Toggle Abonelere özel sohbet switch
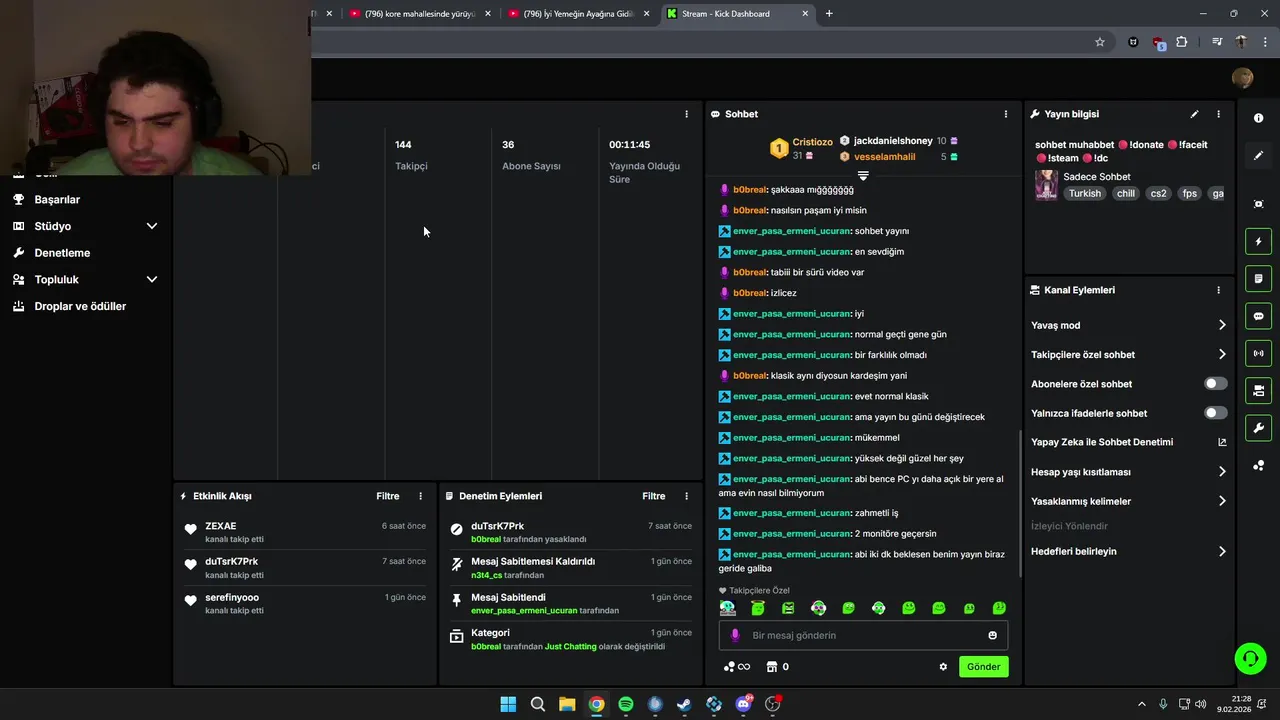The image size is (1280, 720). 1215,384
